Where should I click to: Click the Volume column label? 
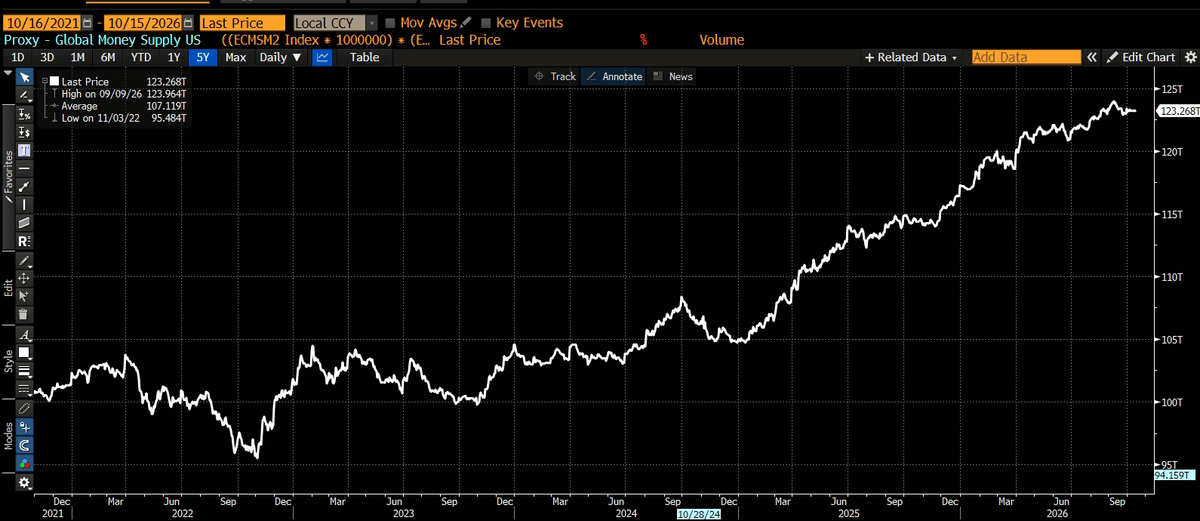[x=721, y=40]
